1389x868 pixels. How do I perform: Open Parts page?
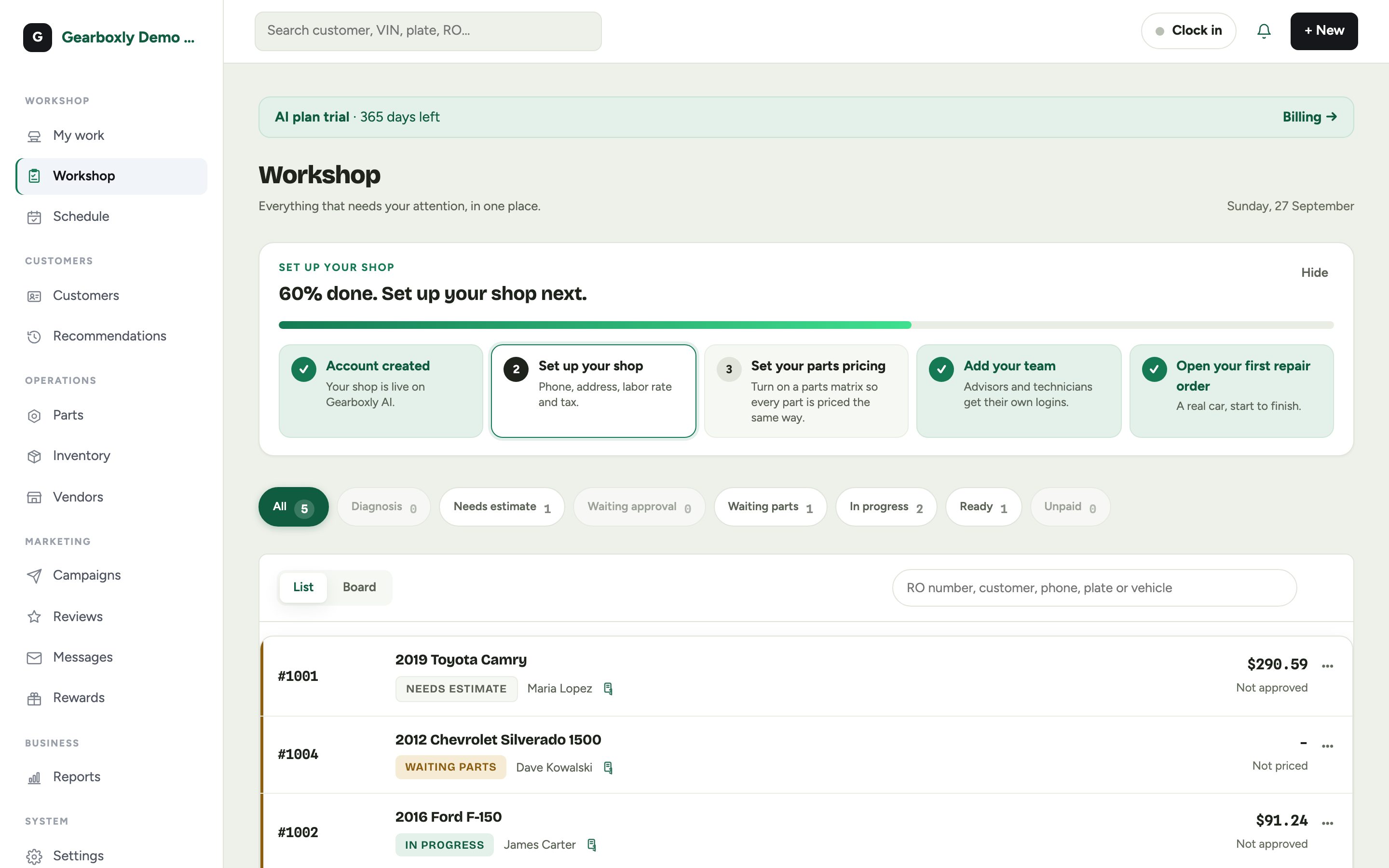111,415
